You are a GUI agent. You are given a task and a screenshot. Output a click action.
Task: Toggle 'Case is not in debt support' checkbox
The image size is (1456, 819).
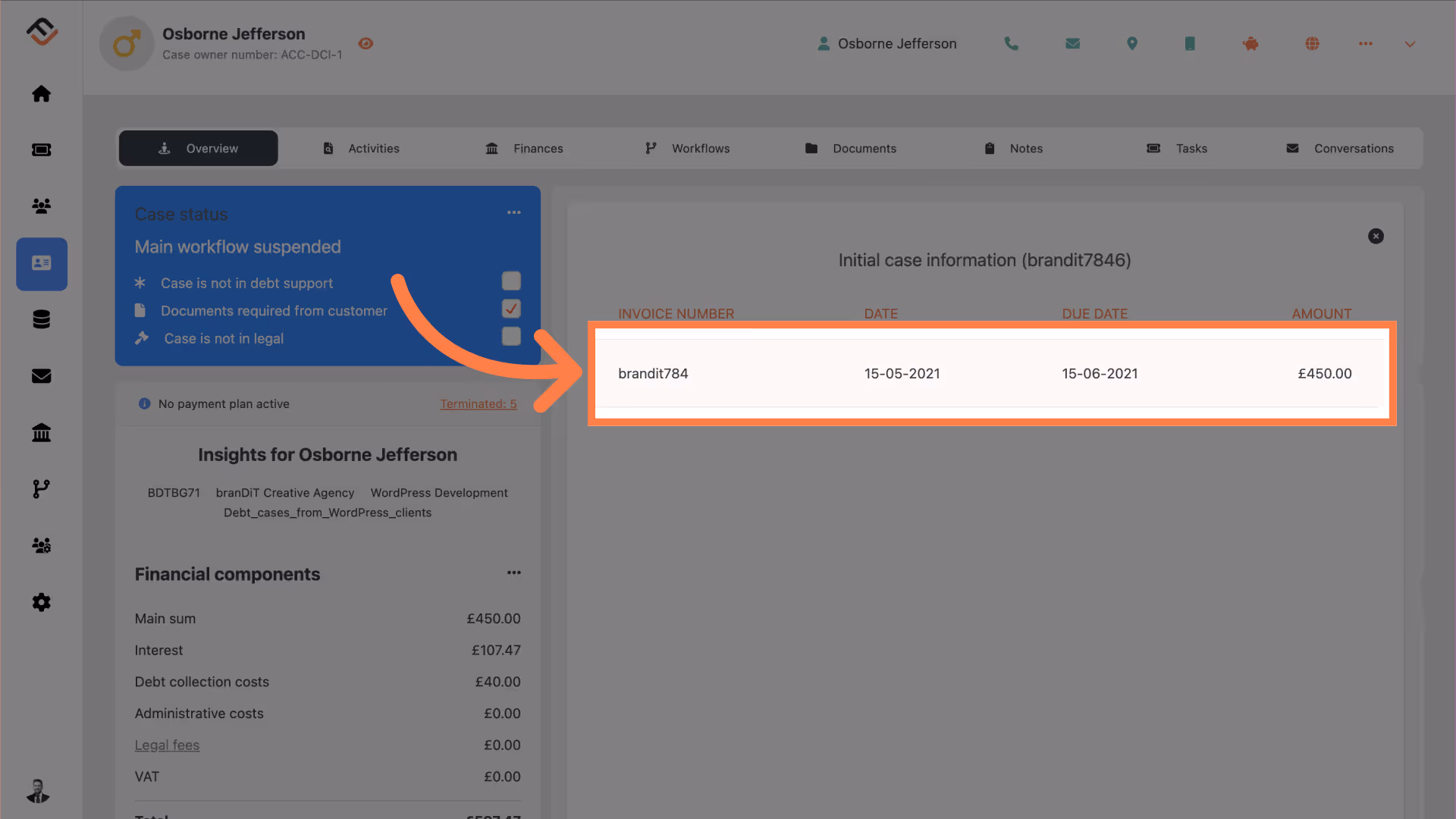(511, 281)
